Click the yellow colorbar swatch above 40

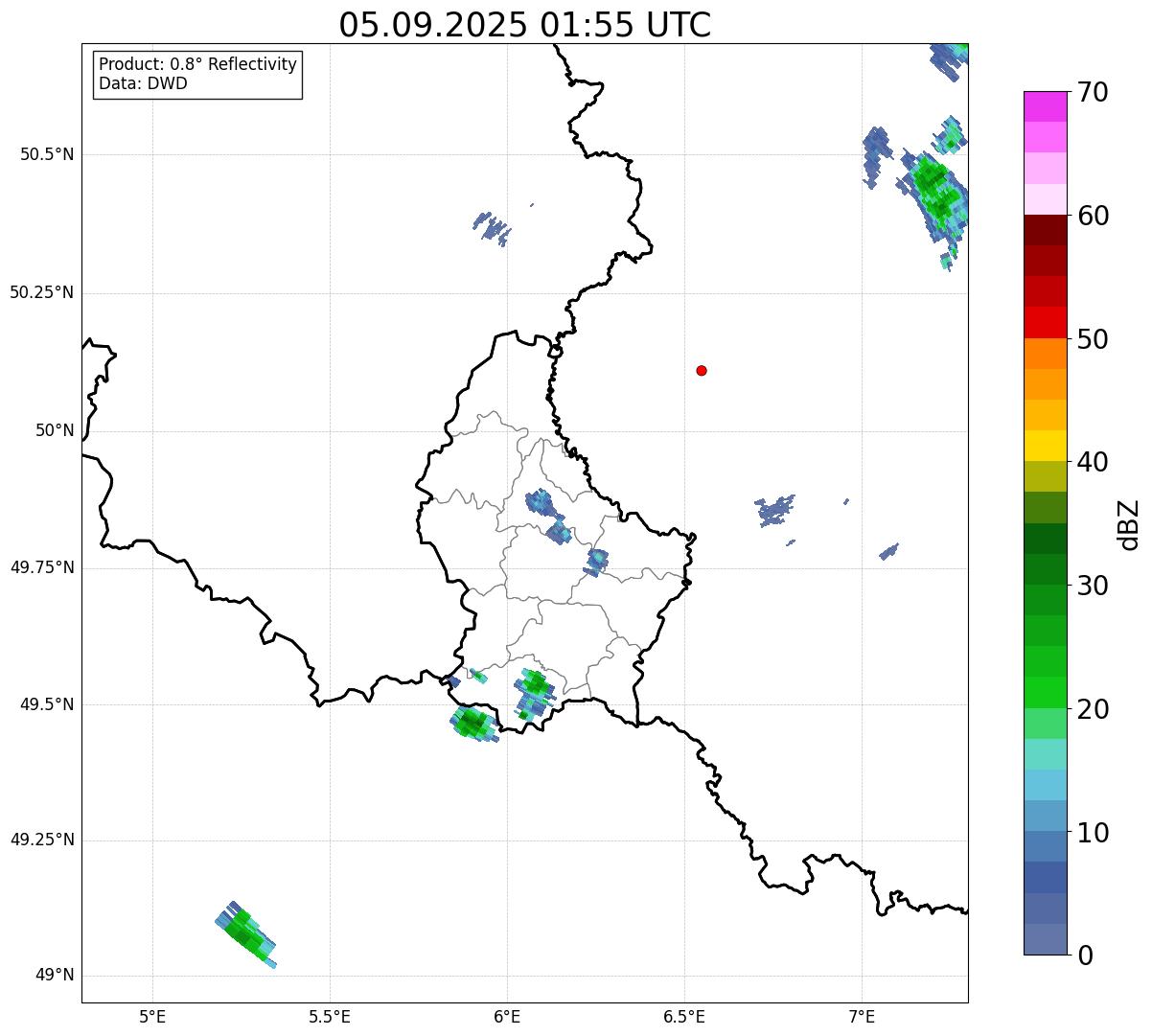point(1045,446)
